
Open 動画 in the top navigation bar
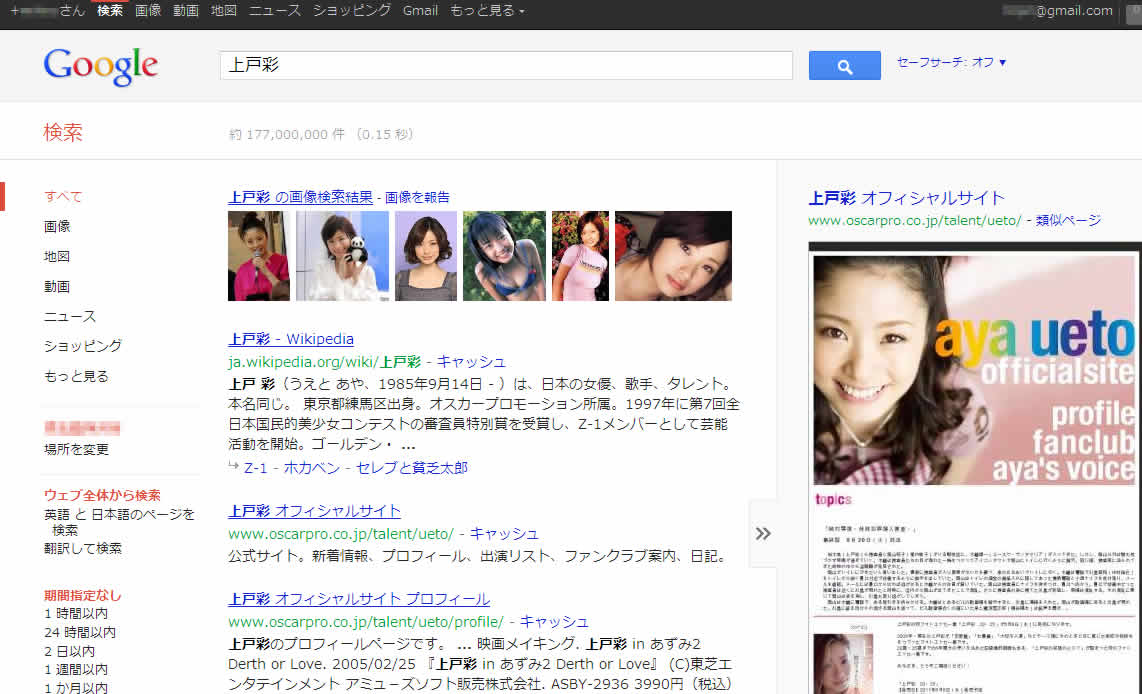coord(186,11)
